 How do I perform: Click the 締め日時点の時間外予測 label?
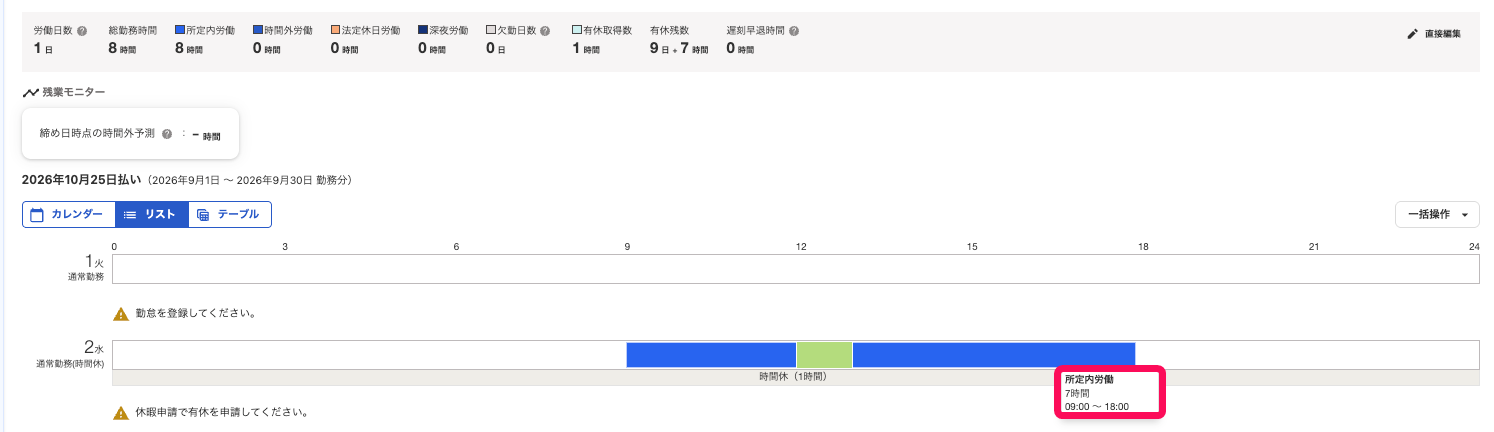coord(96,134)
